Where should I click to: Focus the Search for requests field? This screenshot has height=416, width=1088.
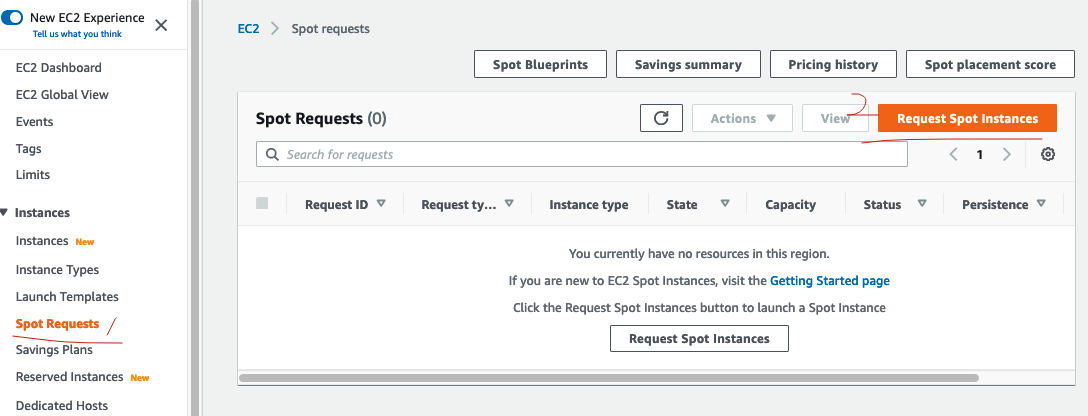[581, 154]
